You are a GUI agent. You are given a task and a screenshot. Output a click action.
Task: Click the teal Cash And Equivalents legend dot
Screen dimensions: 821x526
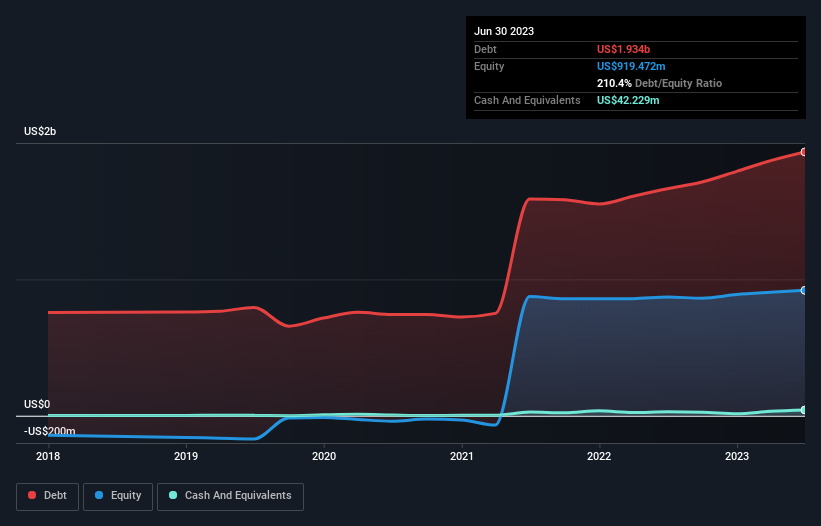173,495
